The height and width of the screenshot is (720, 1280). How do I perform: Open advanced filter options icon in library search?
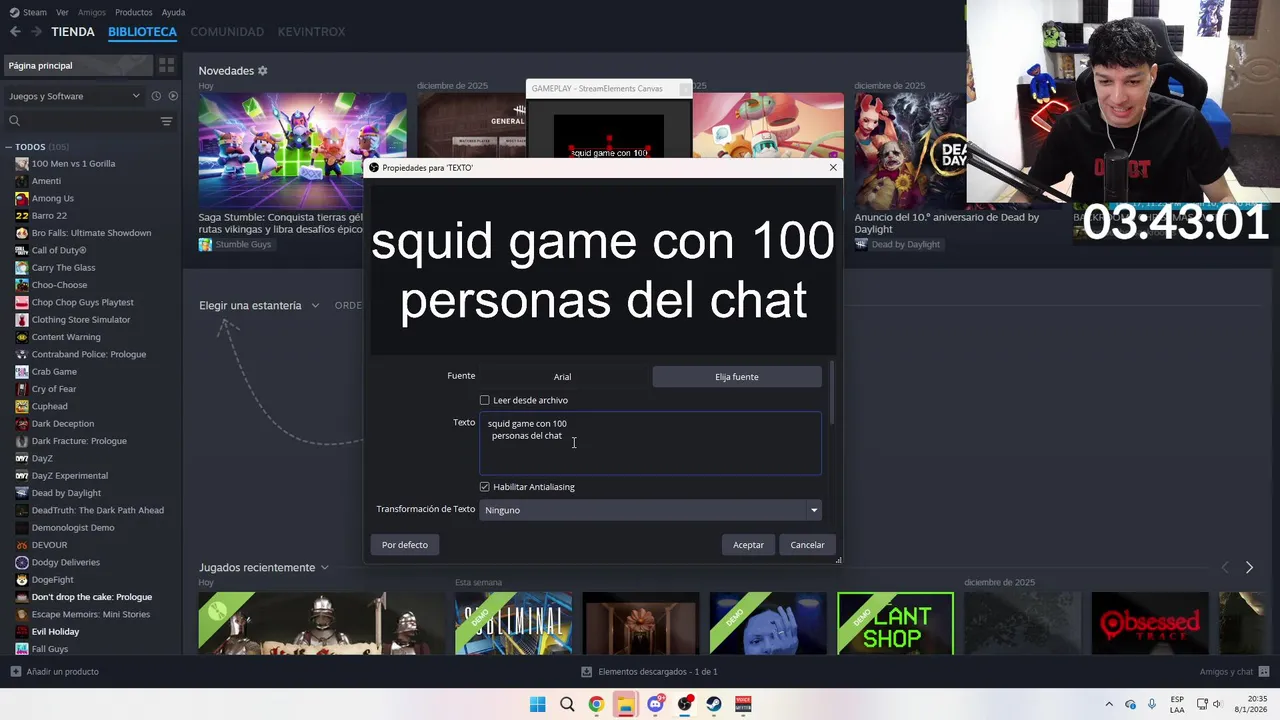pos(166,121)
